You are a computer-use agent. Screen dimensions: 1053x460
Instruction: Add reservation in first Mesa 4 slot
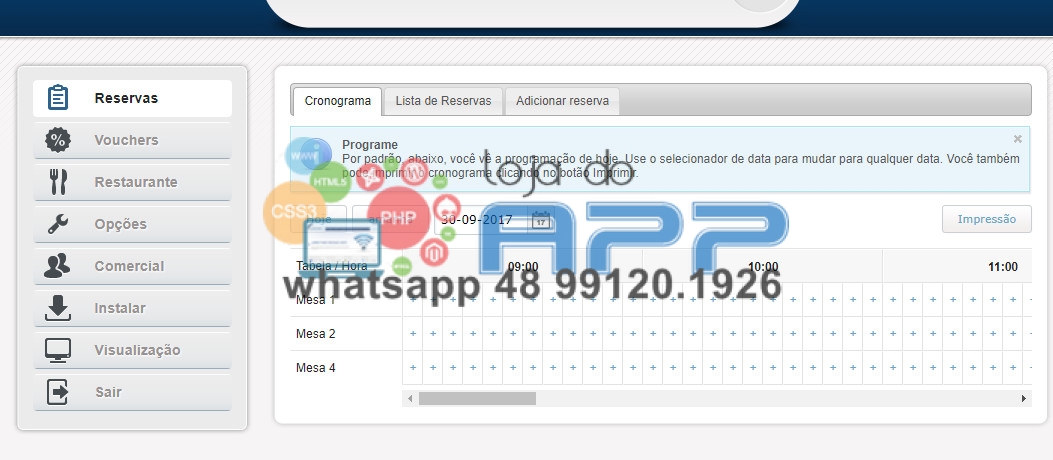click(x=412, y=368)
